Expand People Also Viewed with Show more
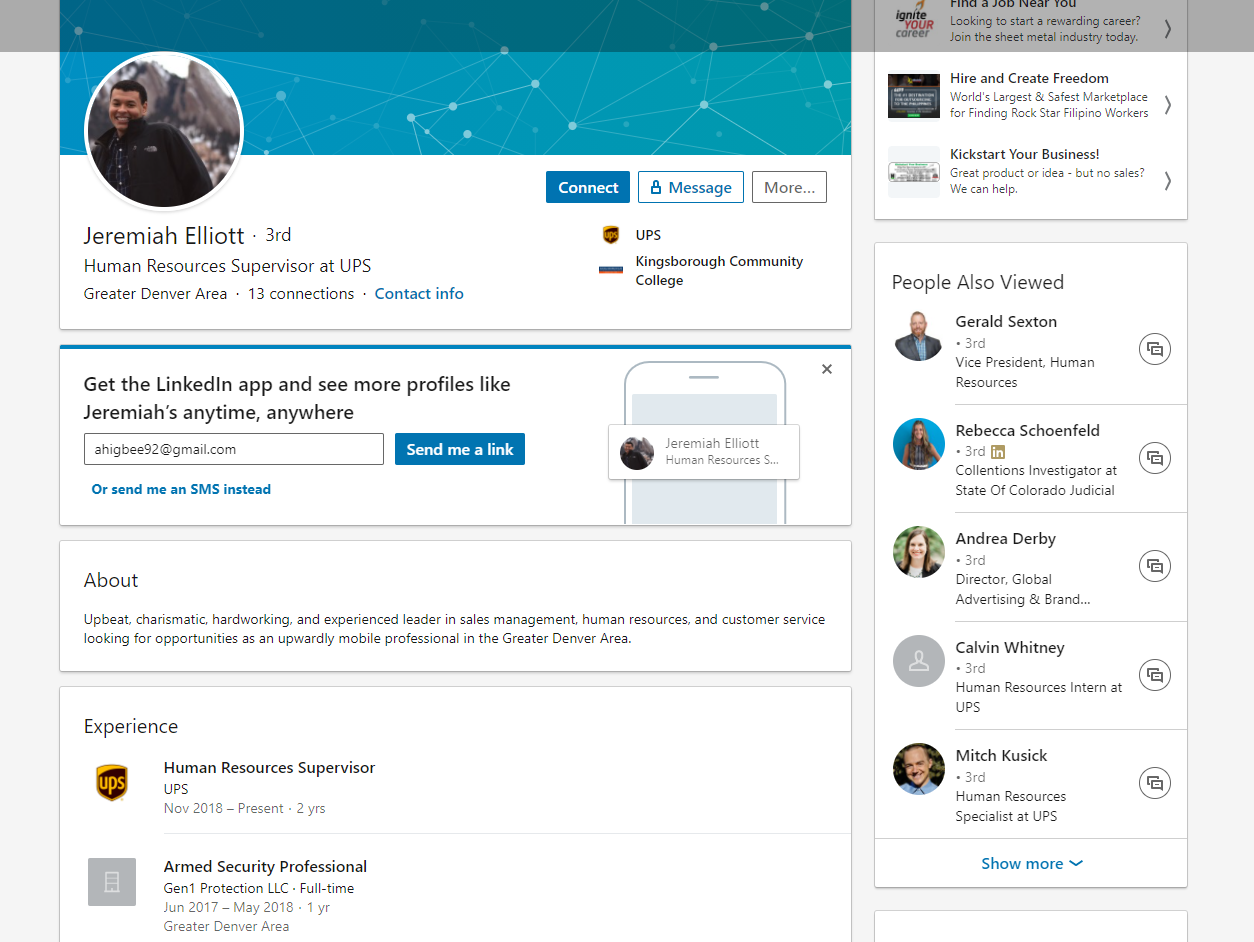 [1031, 864]
